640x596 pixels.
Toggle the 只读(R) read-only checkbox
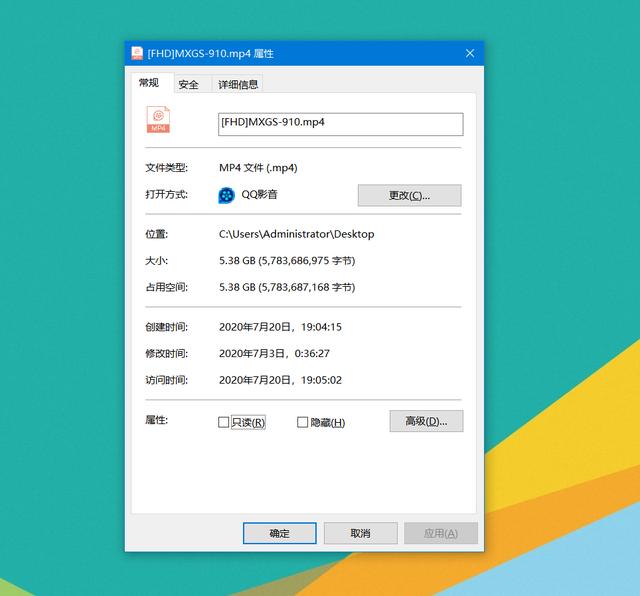223,422
